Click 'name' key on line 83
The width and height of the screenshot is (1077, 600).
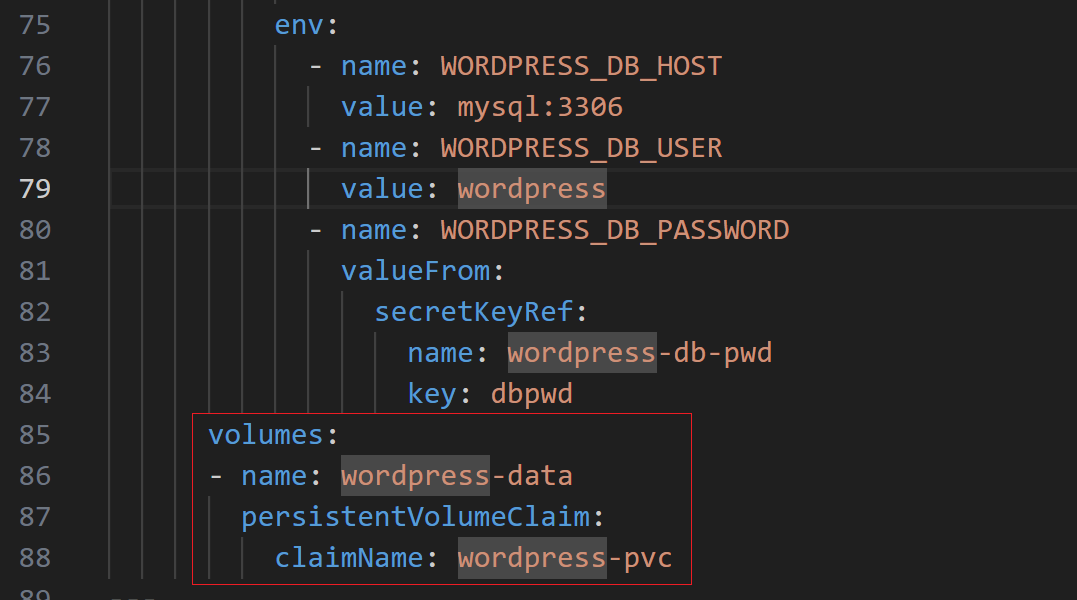[x=440, y=353]
